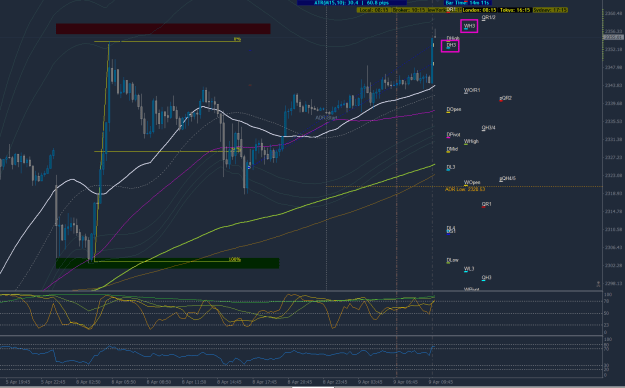Click the 2318.93 price axis value
625x388 pixels.
point(613,193)
